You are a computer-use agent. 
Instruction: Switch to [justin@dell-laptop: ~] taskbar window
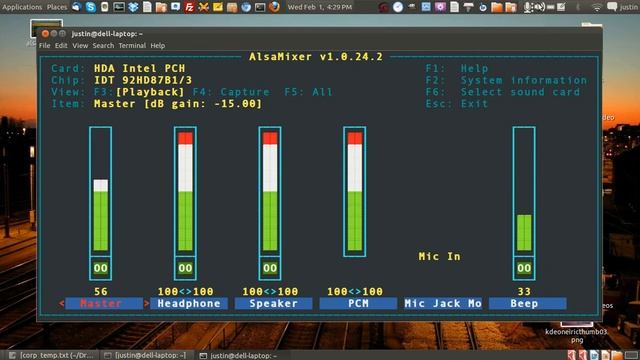[x=146, y=355]
